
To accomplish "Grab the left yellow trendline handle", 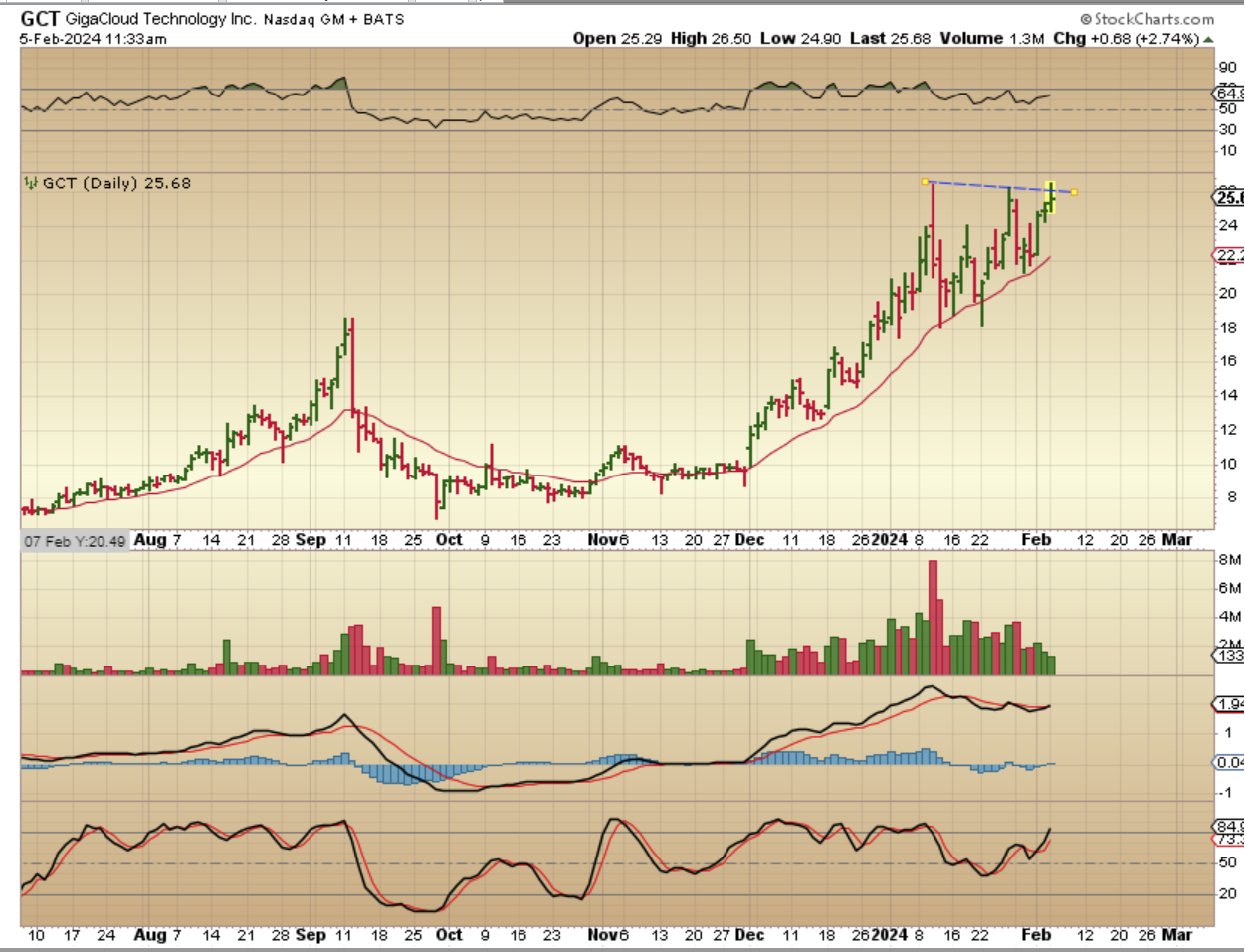I will (x=925, y=181).
